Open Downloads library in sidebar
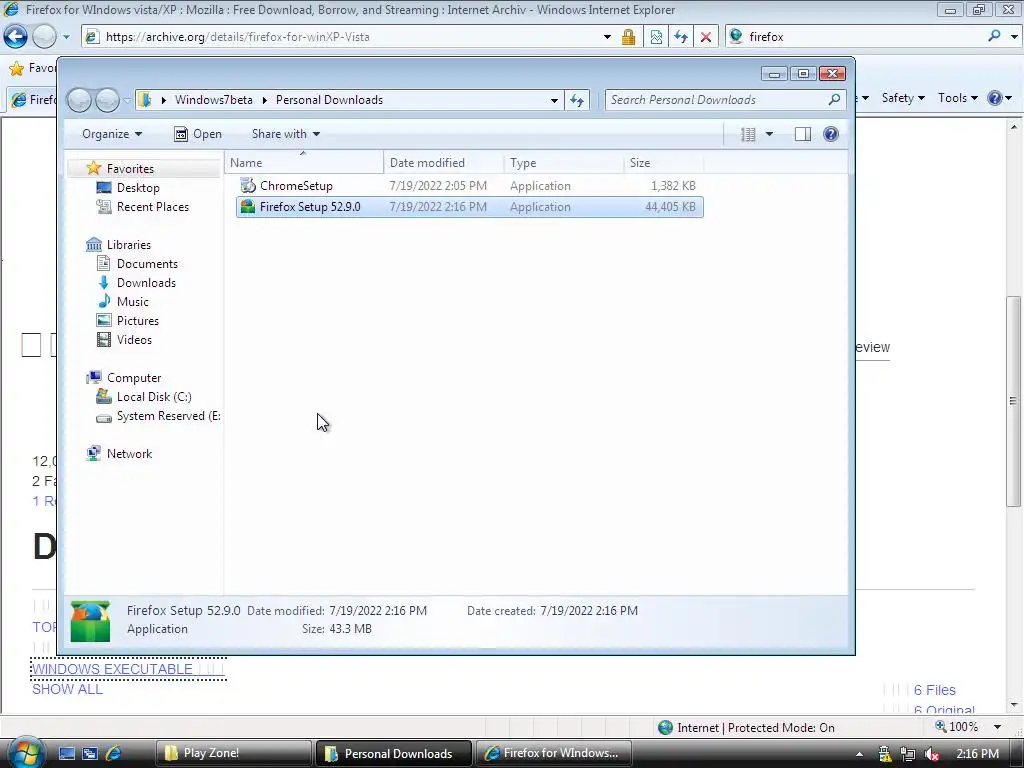Viewport: 1024px width, 768px height. pos(136,283)
